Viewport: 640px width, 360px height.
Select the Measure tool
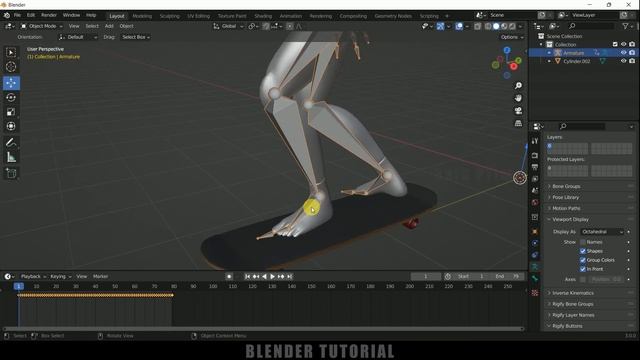[x=11, y=157]
